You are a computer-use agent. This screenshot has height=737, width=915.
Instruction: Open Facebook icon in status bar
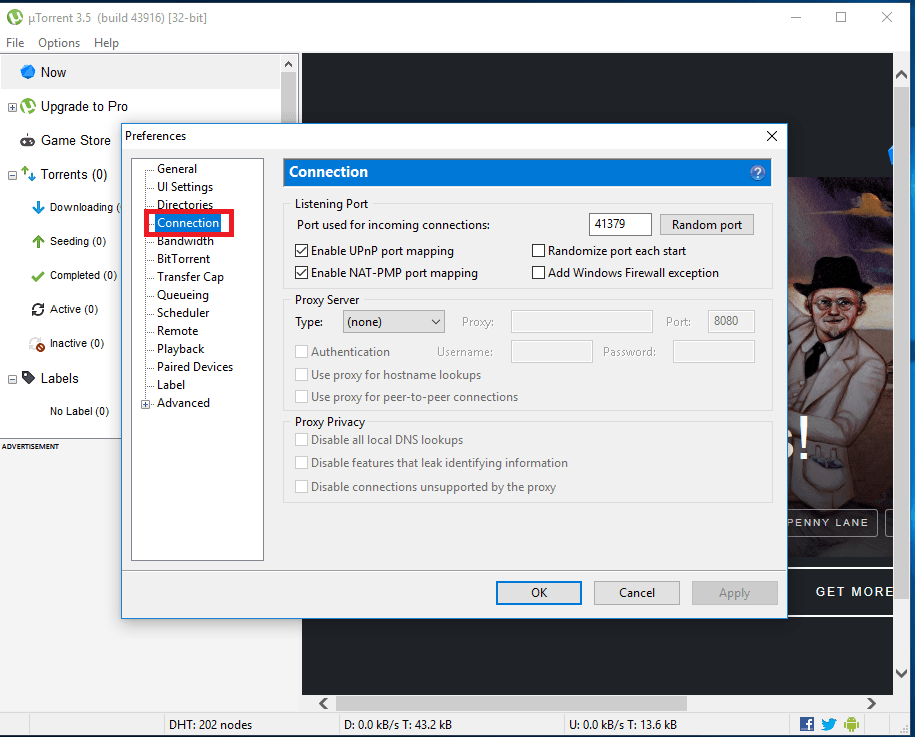point(807,724)
